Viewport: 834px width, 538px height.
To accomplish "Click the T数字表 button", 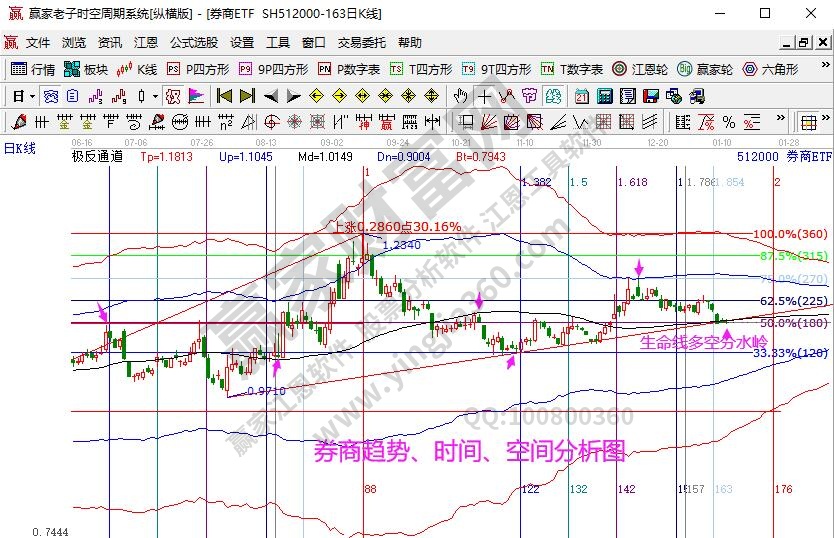I will (571, 69).
